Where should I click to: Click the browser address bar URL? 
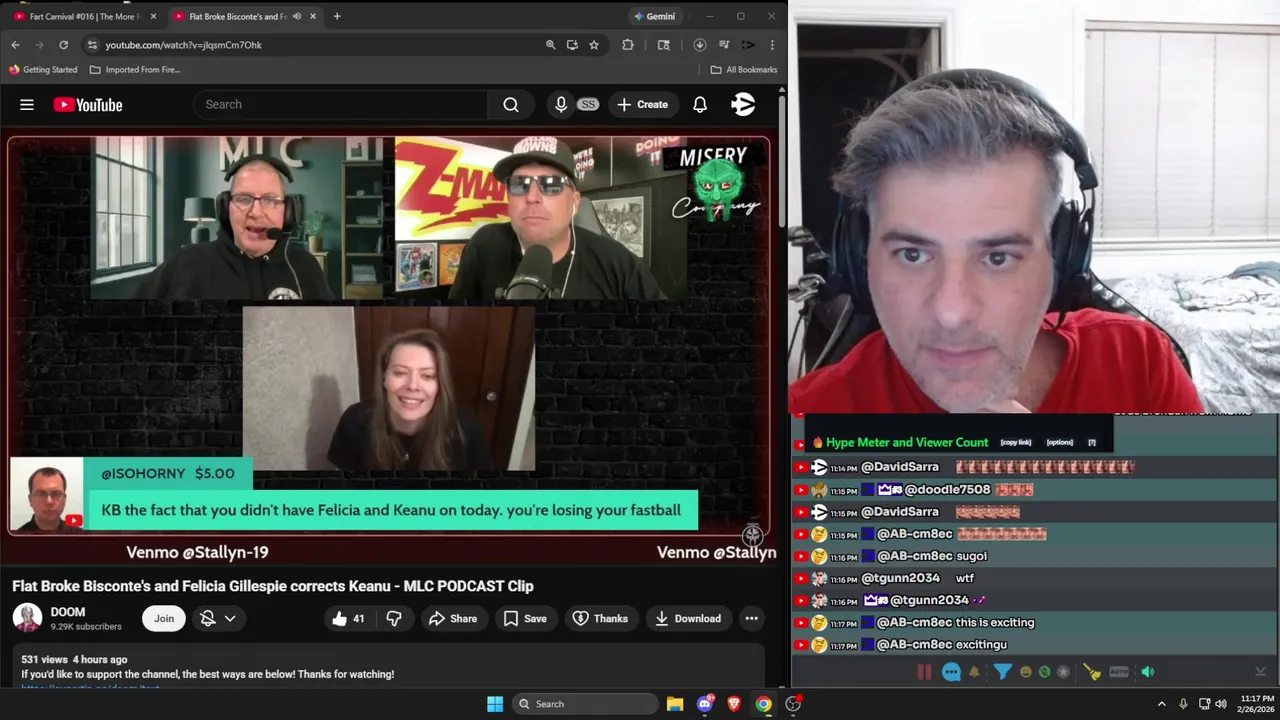[184, 44]
